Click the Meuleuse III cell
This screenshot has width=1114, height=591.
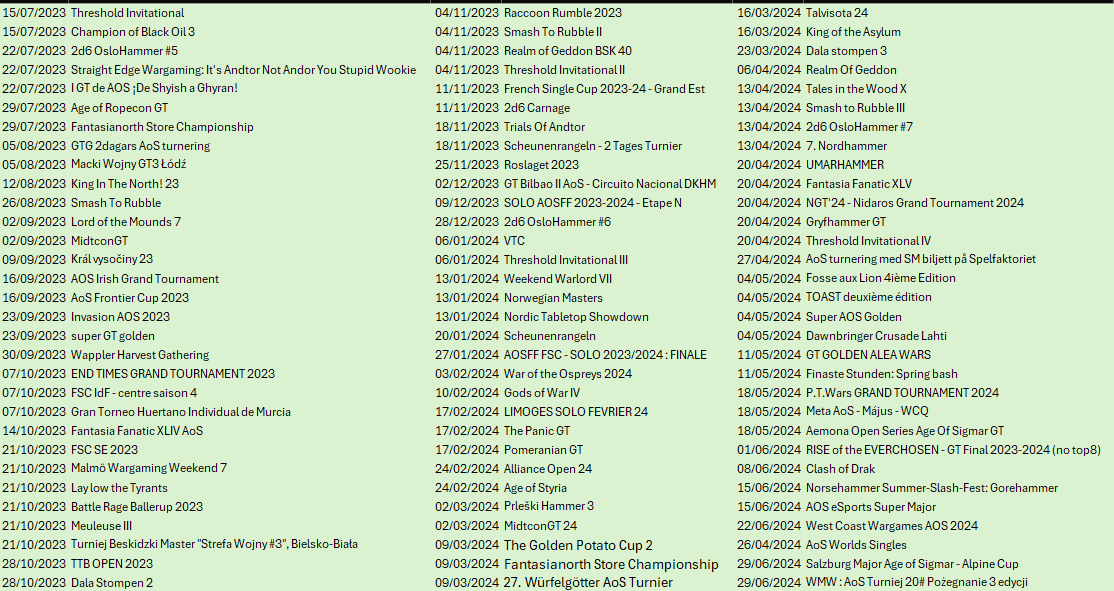click(102, 526)
